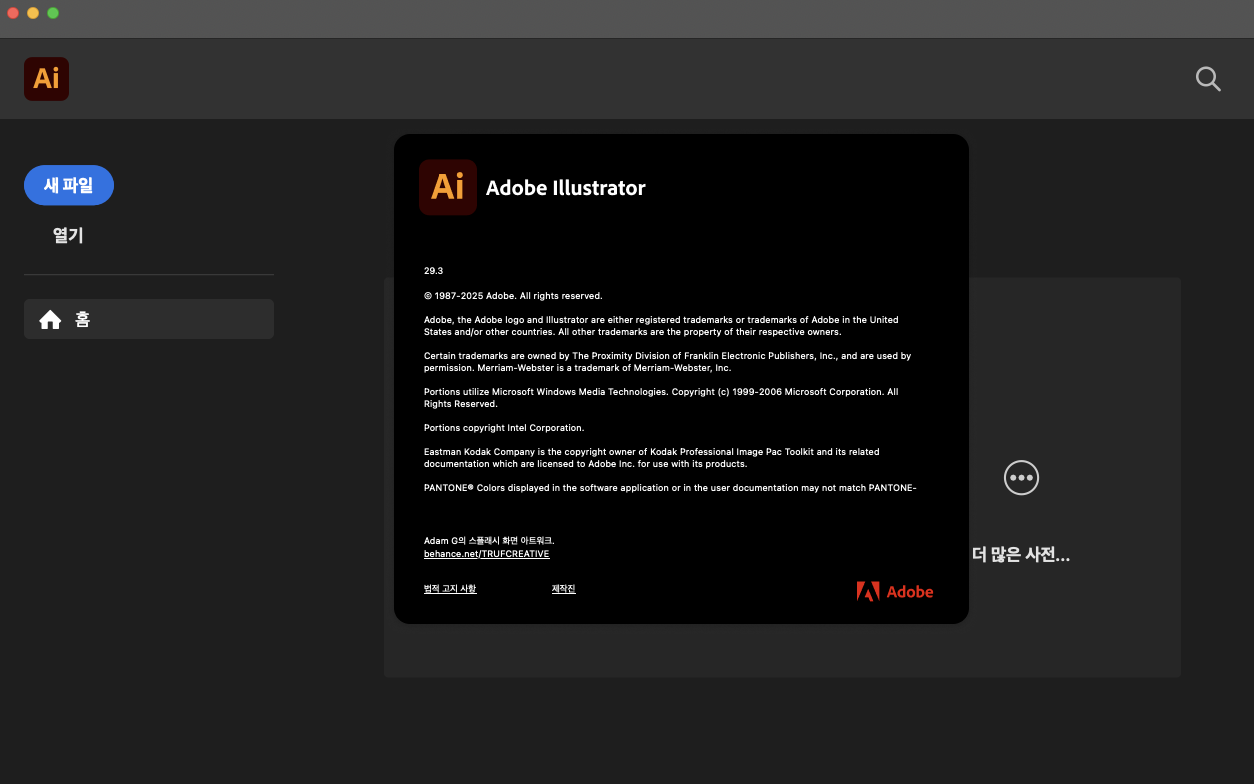Click the house icon in the sidebar

click(x=50, y=320)
